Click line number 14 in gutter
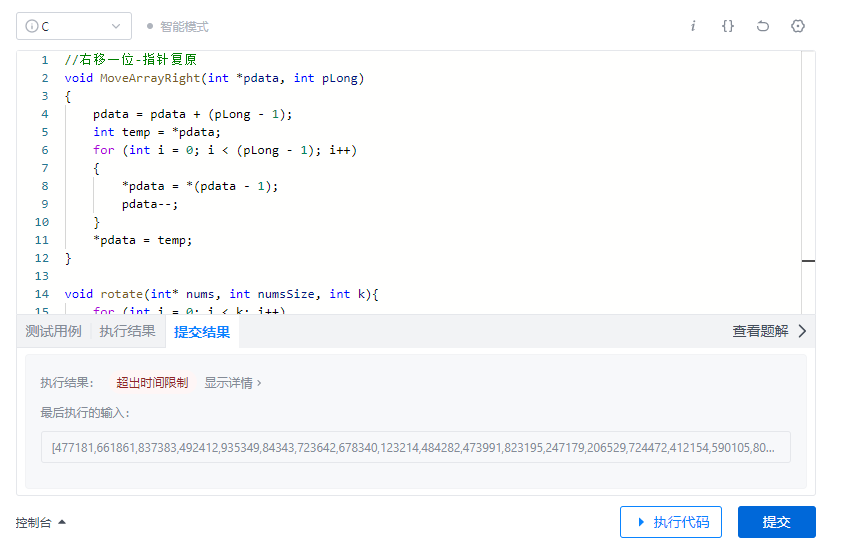Screen dimensions: 841x556 pyautogui.click(x=42, y=294)
